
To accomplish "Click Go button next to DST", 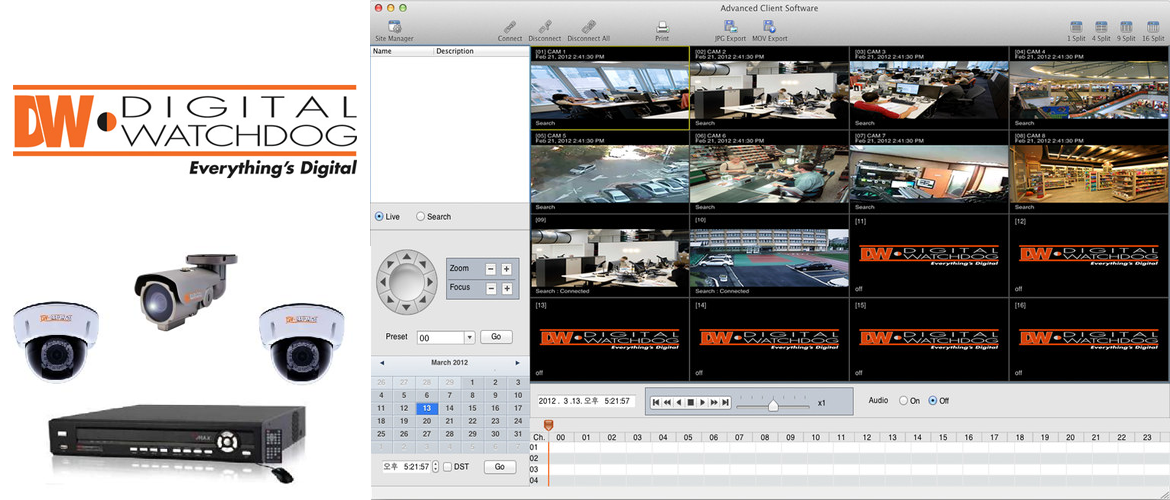I will pyautogui.click(x=500, y=467).
